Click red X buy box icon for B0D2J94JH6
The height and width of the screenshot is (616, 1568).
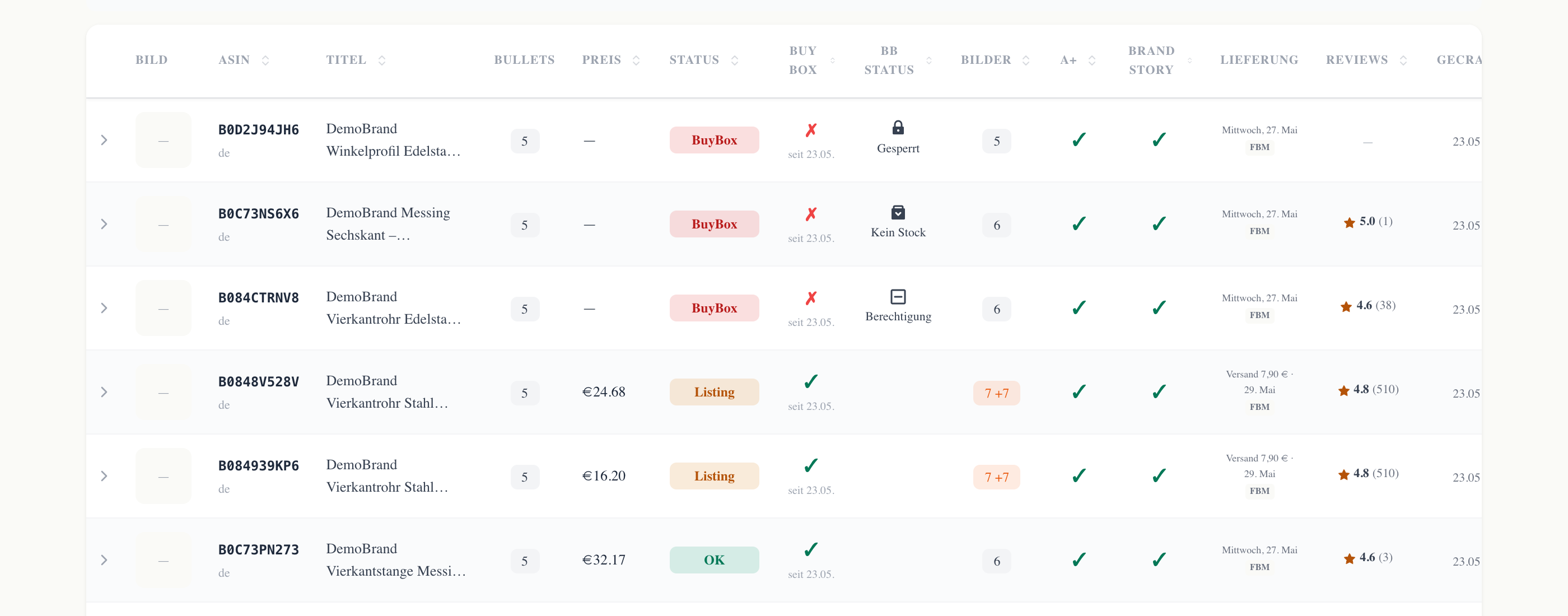click(x=811, y=130)
